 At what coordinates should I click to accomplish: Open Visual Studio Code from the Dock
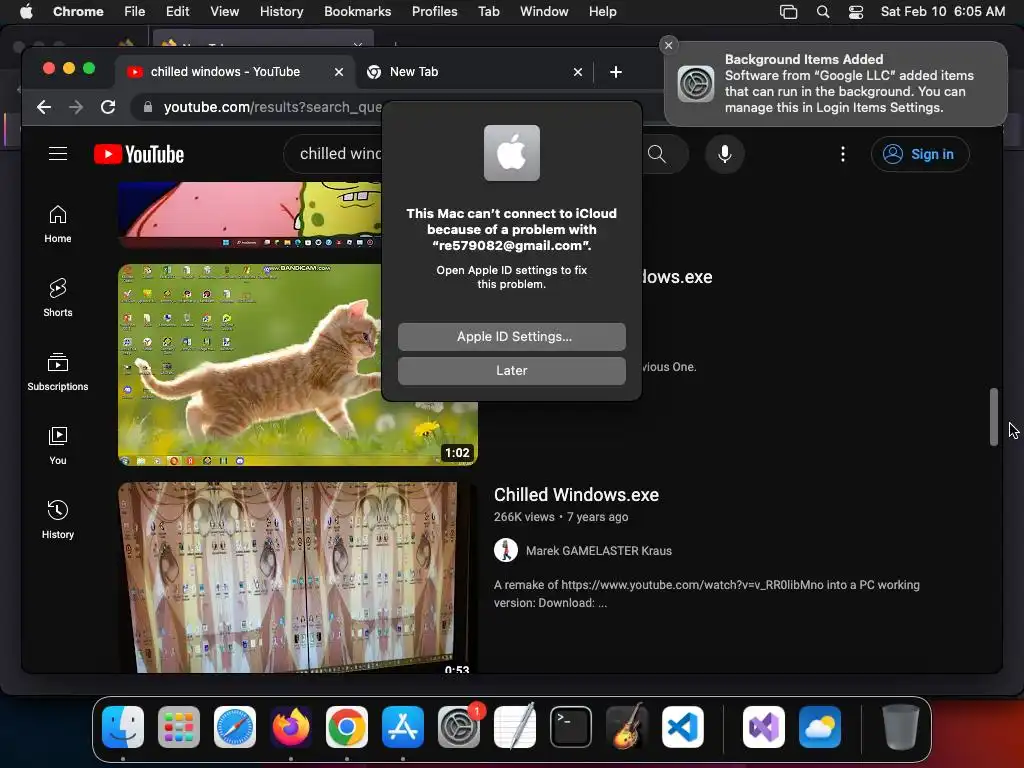click(682, 727)
